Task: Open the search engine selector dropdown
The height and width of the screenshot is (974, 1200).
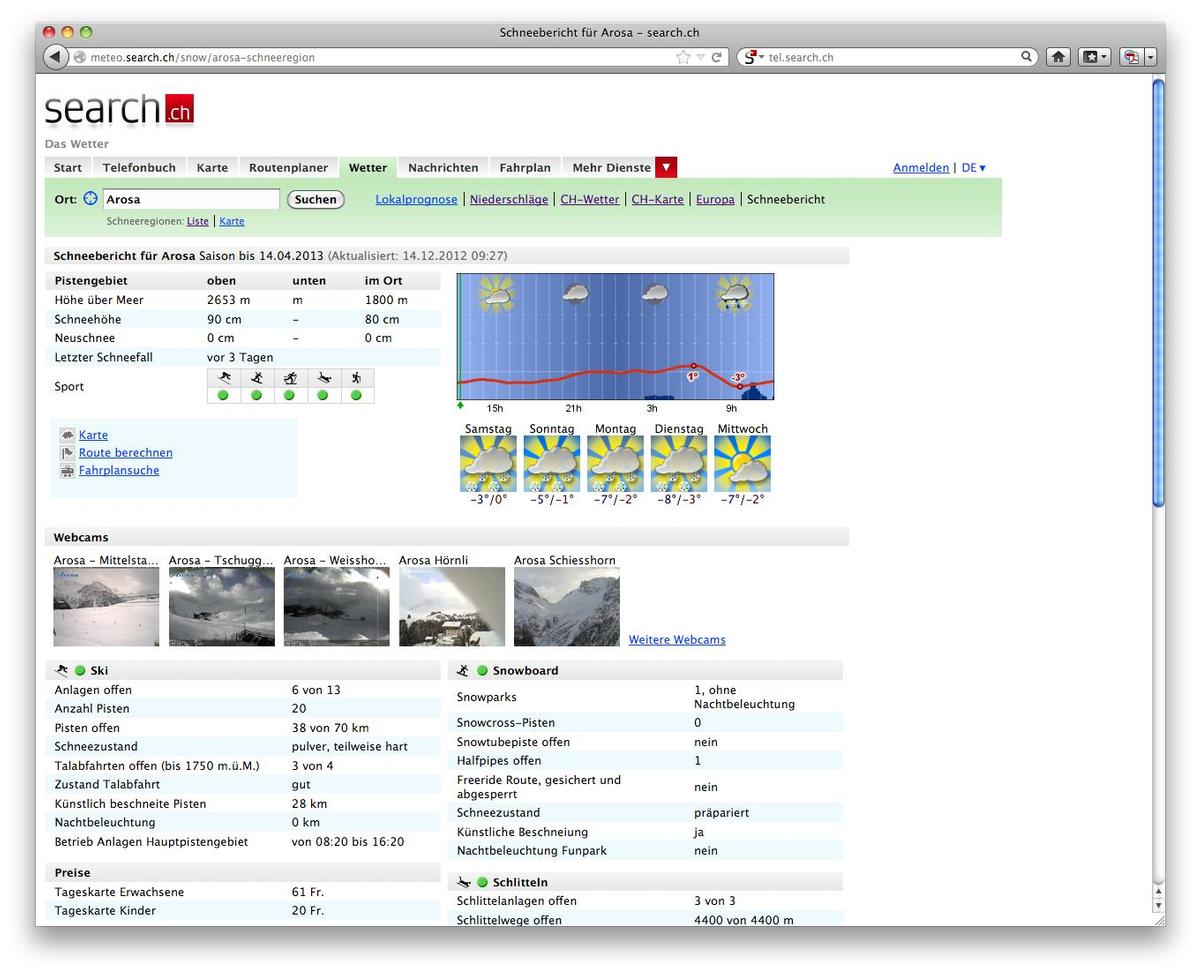Action: click(753, 57)
